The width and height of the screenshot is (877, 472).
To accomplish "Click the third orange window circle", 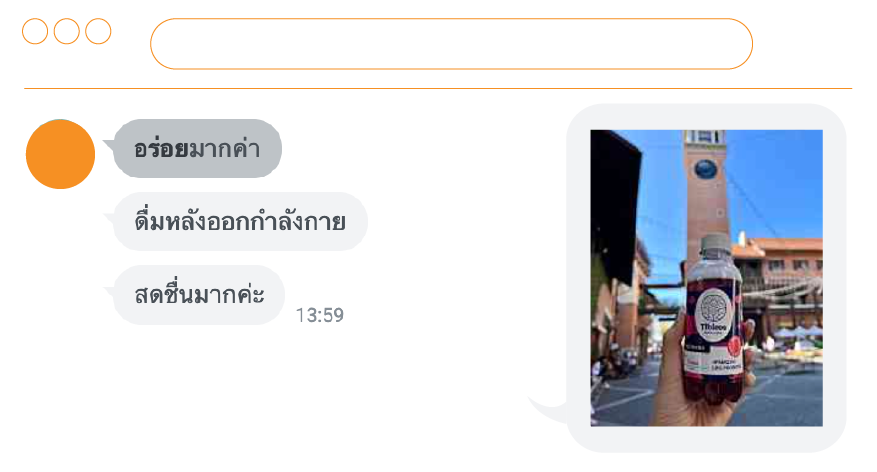I will [98, 31].
